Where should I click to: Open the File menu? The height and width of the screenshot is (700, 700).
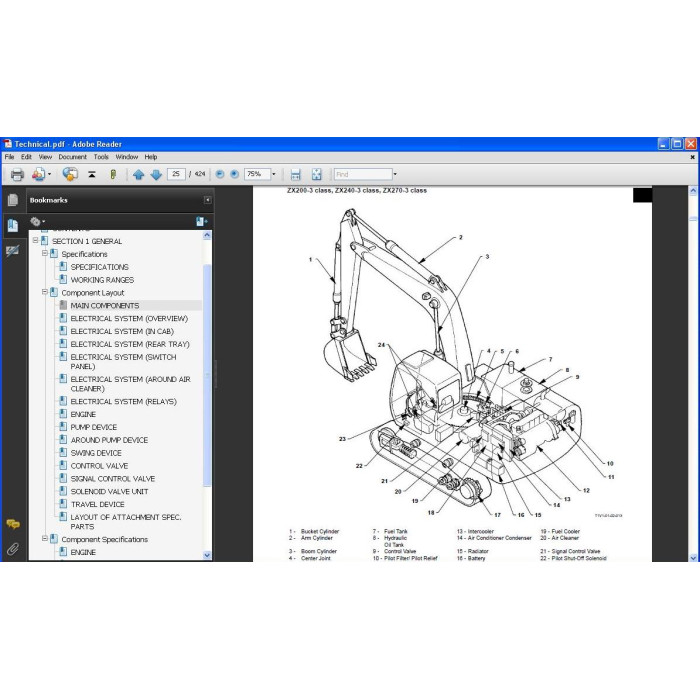[9, 157]
